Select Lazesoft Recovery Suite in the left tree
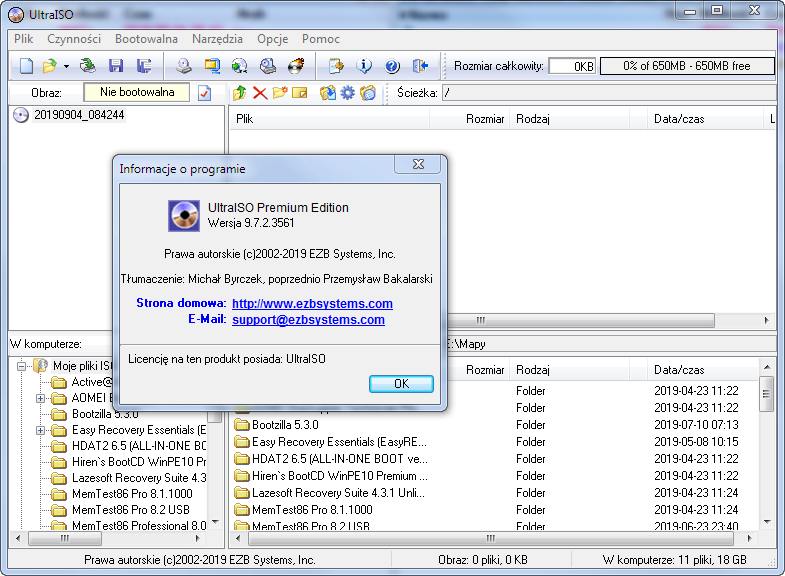Image resolution: width=785 pixels, height=576 pixels. click(x=139, y=478)
